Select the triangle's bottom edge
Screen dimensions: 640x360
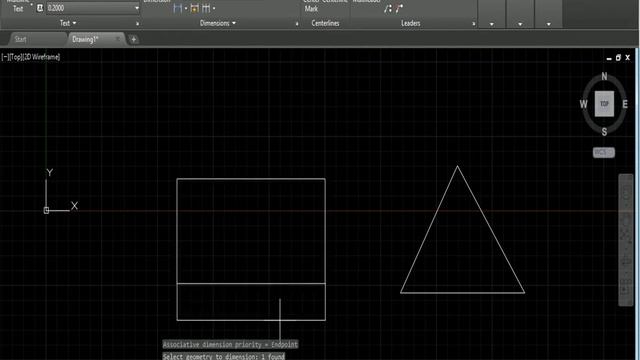tap(462, 293)
